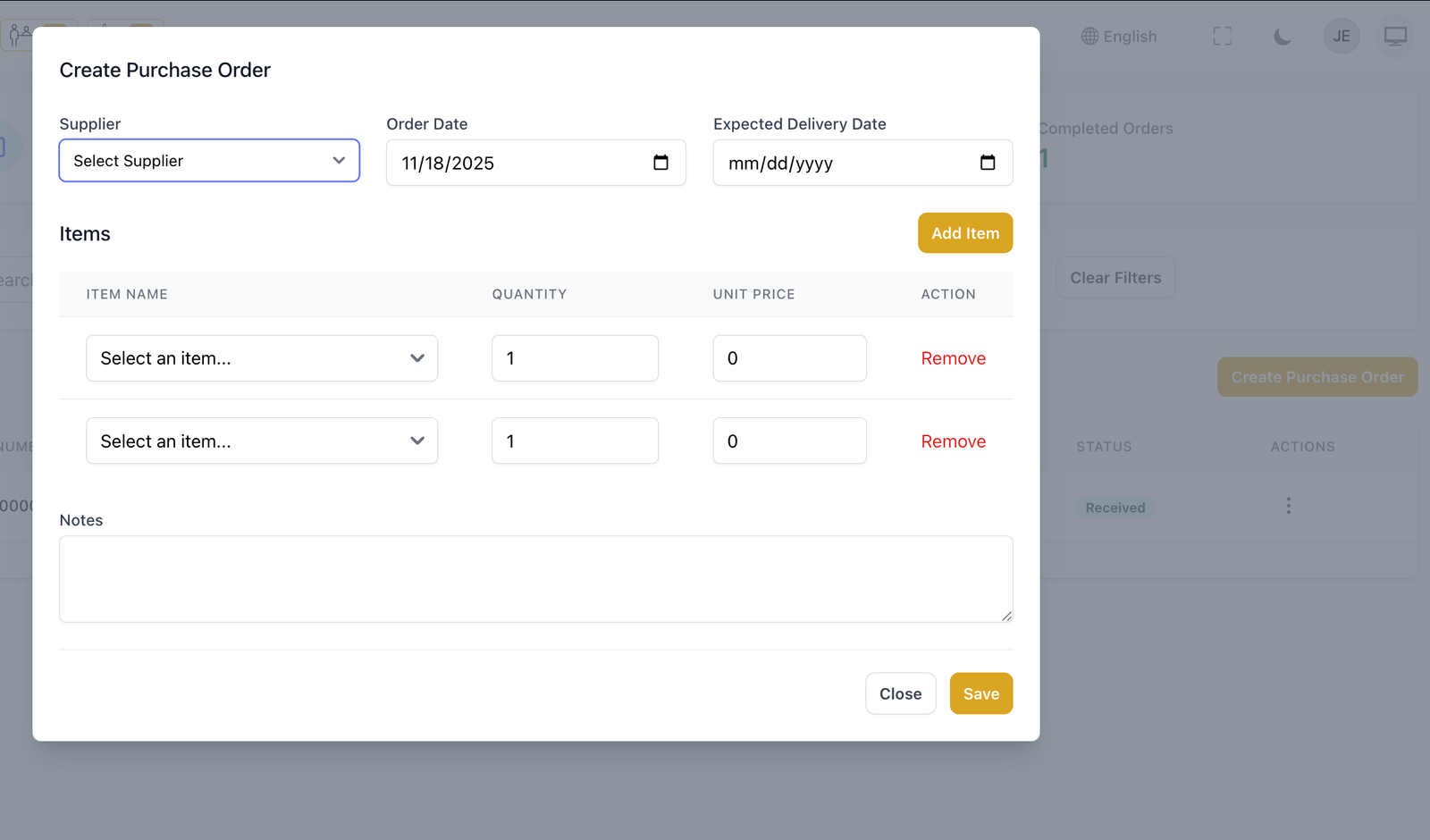The image size is (1430, 840).
Task: Remove the second item row
Action: tap(953, 441)
